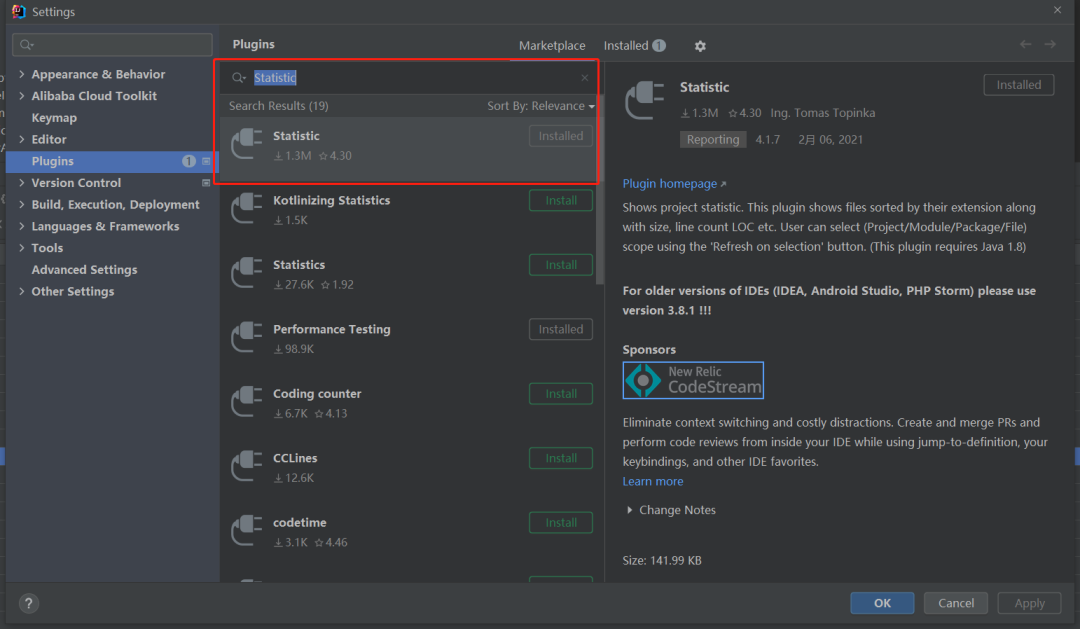Click the codetime plugin icon
The image size is (1080, 629).
point(247,531)
